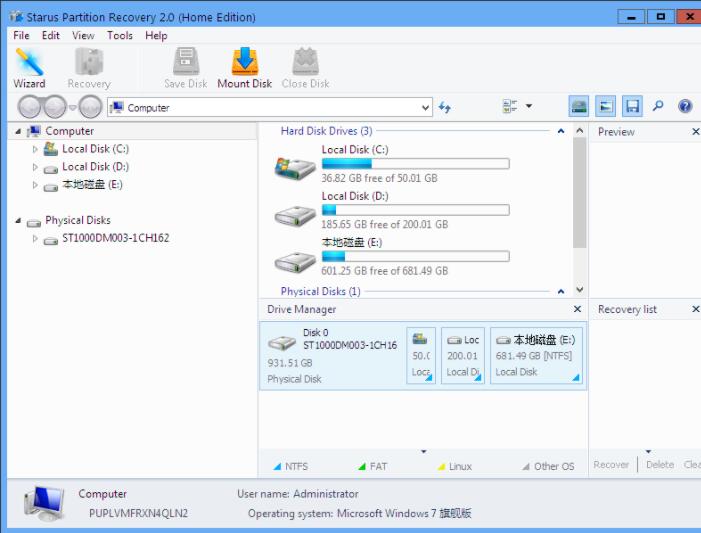Expand 本地磁盘 (E:) tree node
Image resolution: width=701 pixels, height=533 pixels.
35,185
